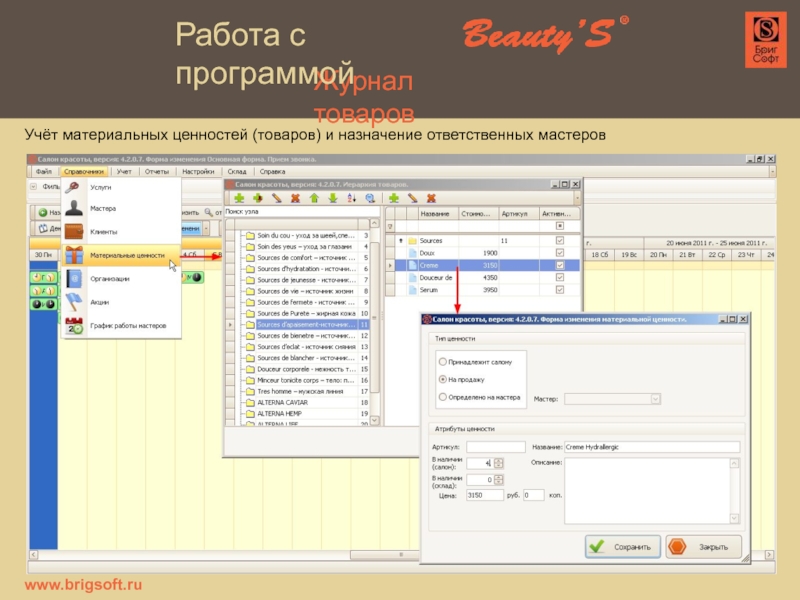
Task: Click the wallet icon beside Клиенты
Action: [x=74, y=231]
